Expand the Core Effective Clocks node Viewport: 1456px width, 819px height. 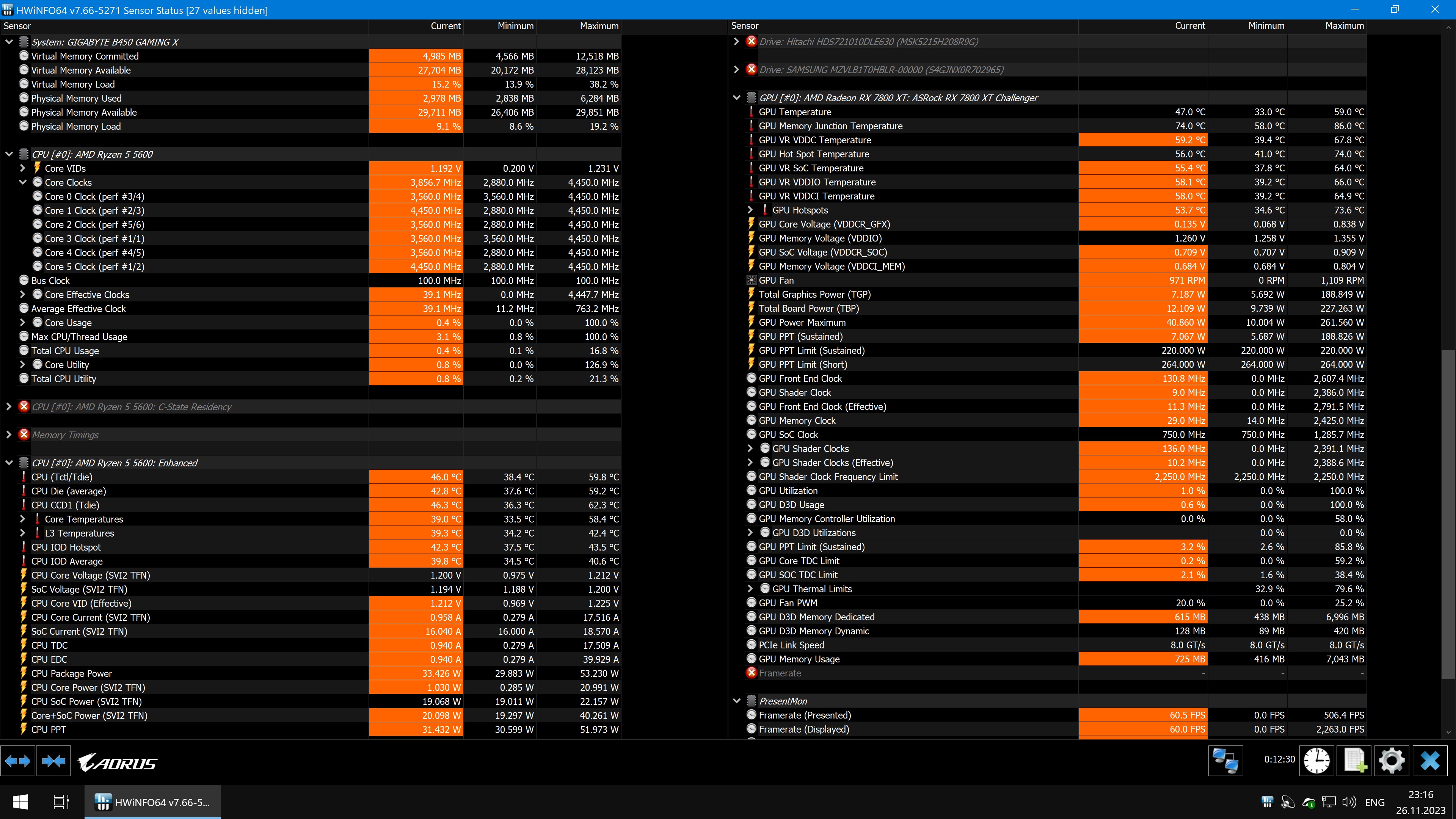click(23, 295)
